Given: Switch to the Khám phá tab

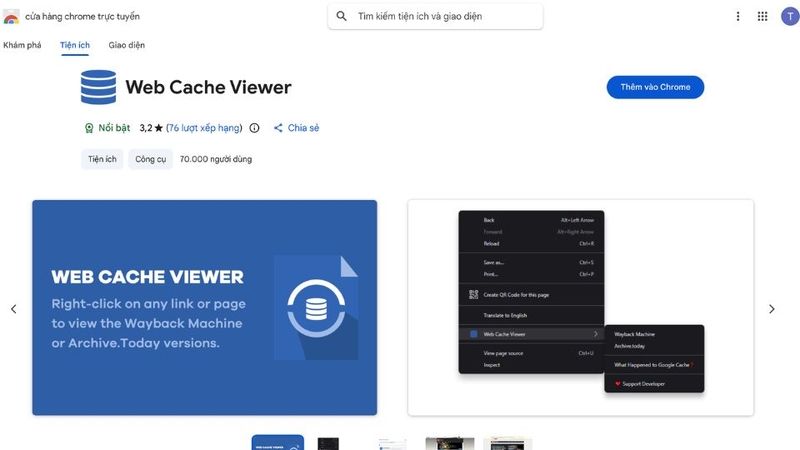Looking at the screenshot, I should click(x=22, y=45).
